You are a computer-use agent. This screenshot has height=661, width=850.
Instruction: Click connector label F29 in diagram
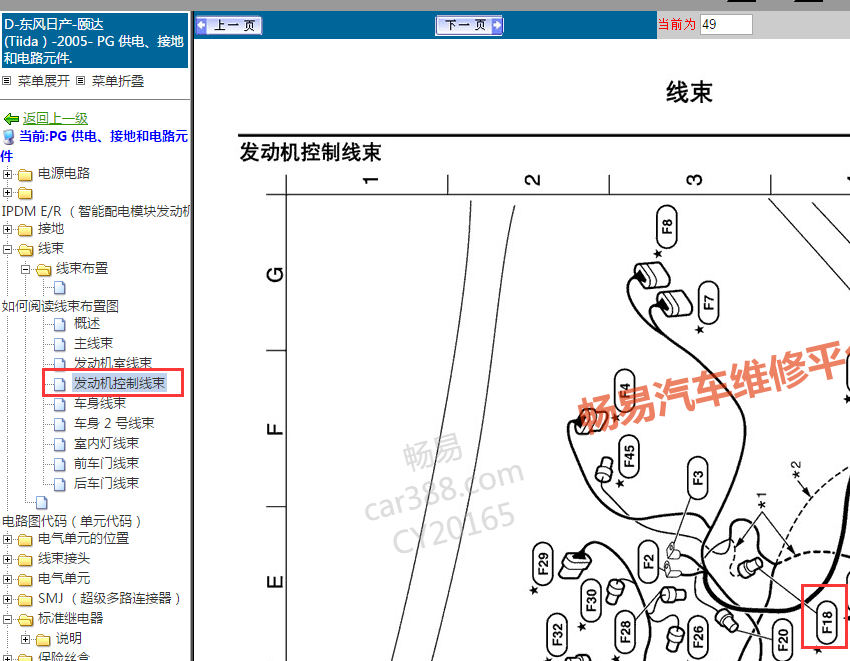[x=543, y=564]
